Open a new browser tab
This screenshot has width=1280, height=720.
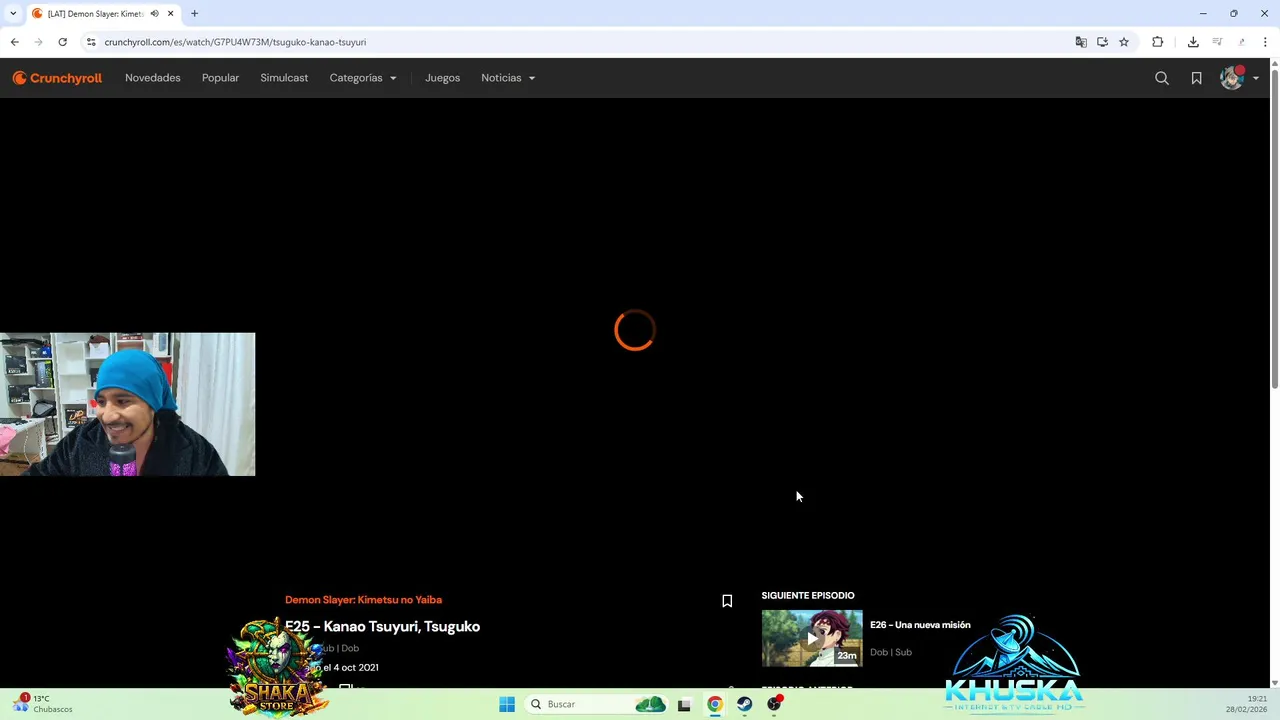(x=194, y=14)
